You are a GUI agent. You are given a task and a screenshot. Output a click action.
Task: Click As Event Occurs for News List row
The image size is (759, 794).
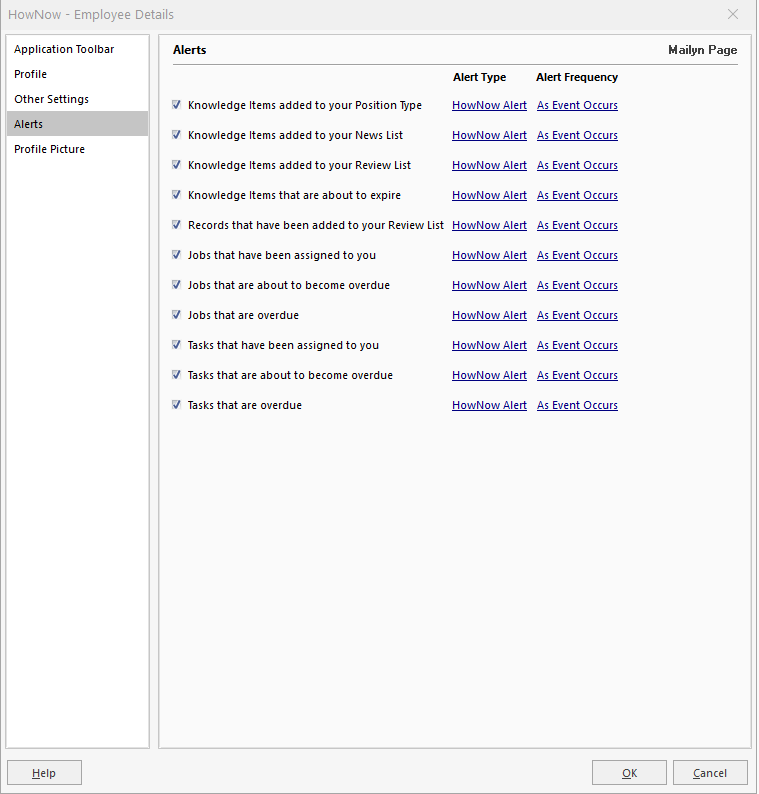coord(577,135)
